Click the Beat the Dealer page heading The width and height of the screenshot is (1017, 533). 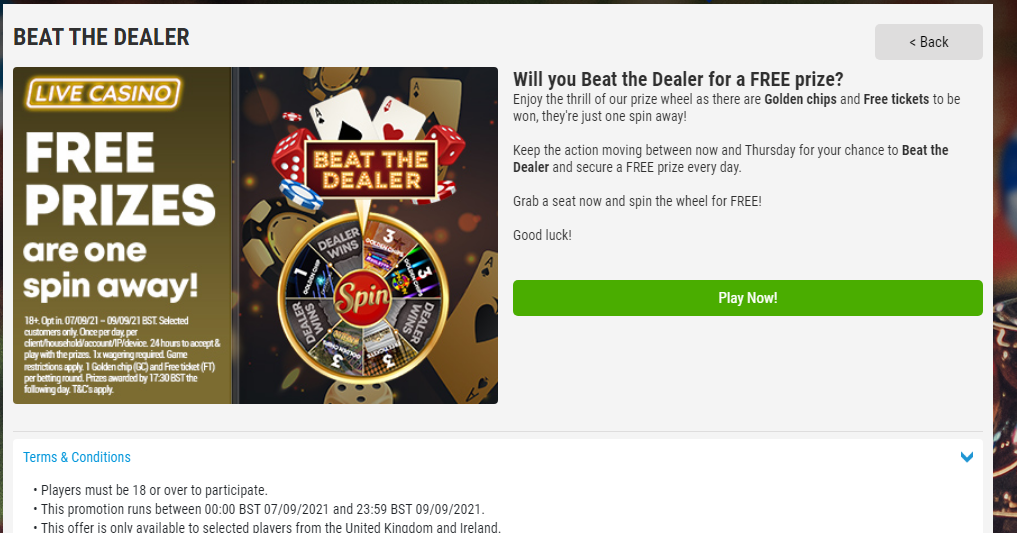[x=101, y=38]
